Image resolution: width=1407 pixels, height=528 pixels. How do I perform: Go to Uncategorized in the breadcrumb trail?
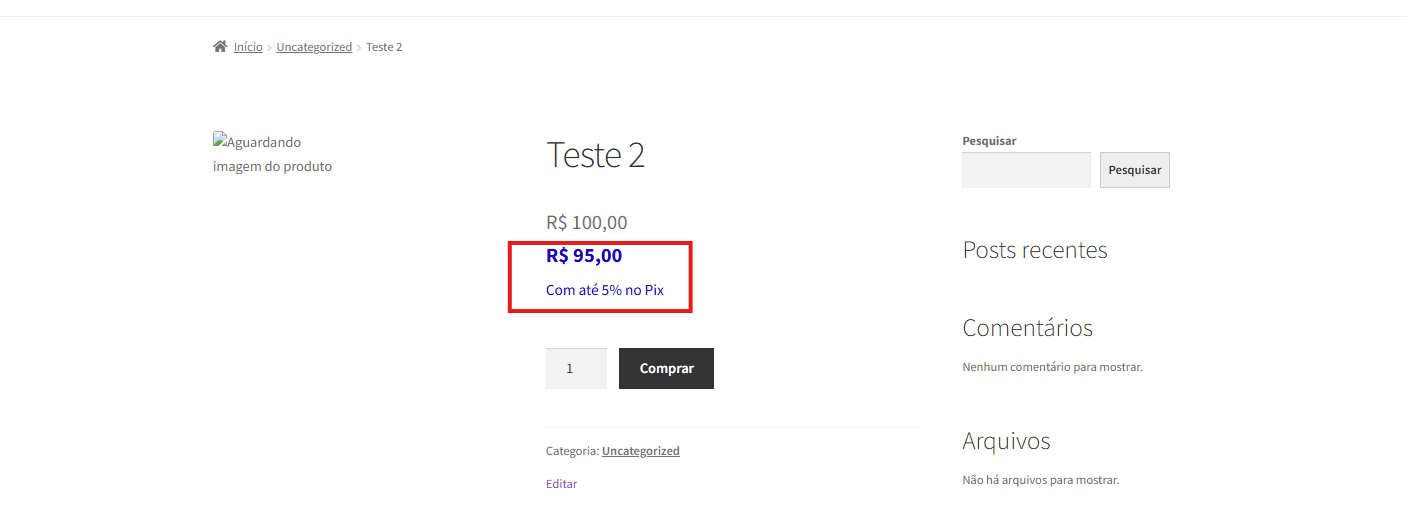(x=314, y=47)
